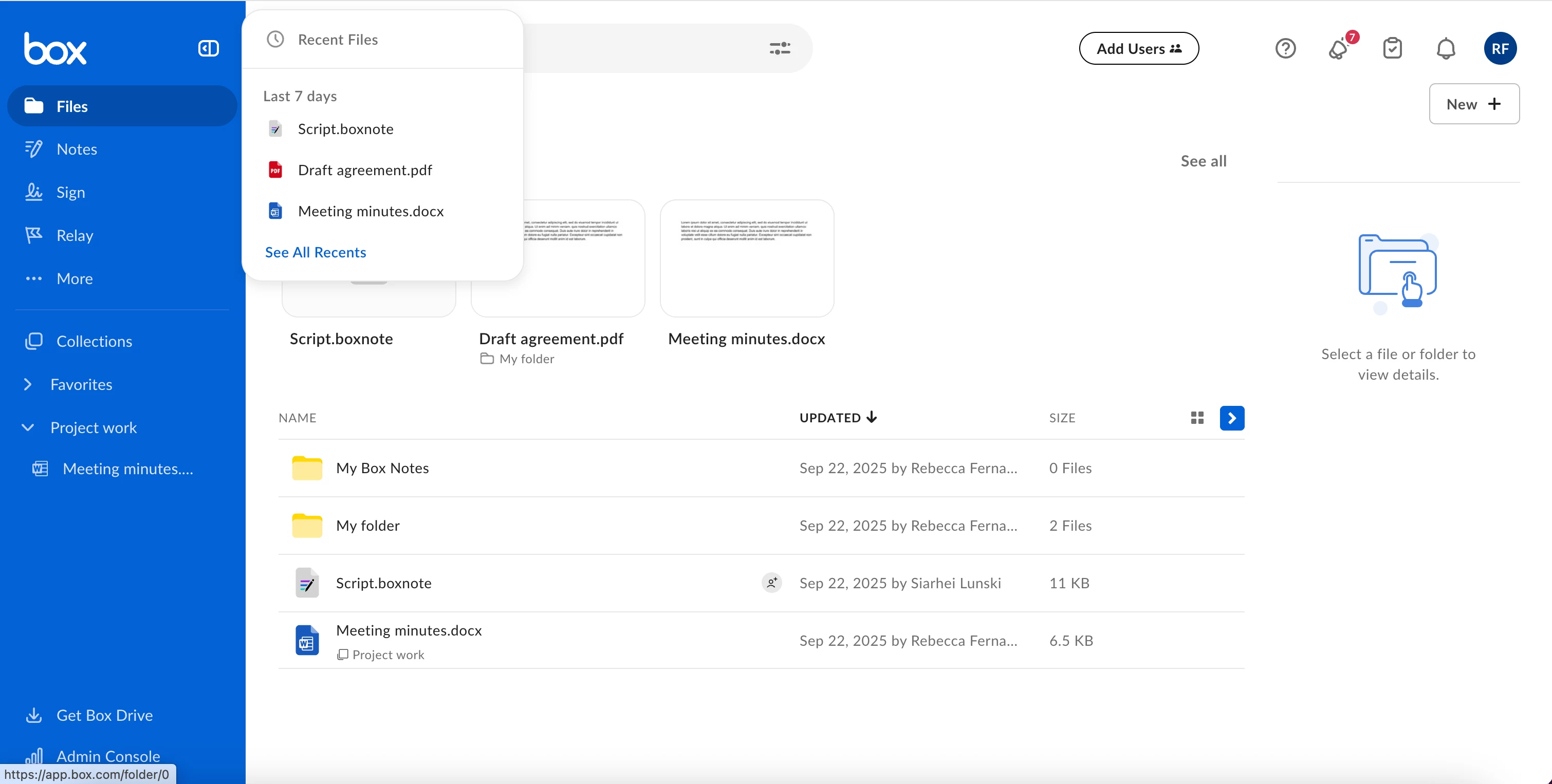1552x784 pixels.
Task: Open search filter options icon
Action: pos(780,48)
